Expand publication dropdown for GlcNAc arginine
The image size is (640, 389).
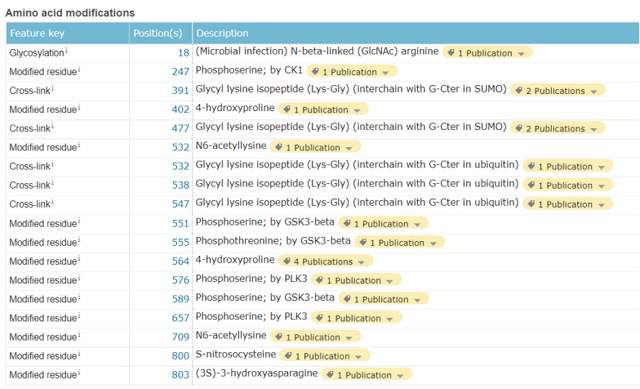tap(487, 53)
